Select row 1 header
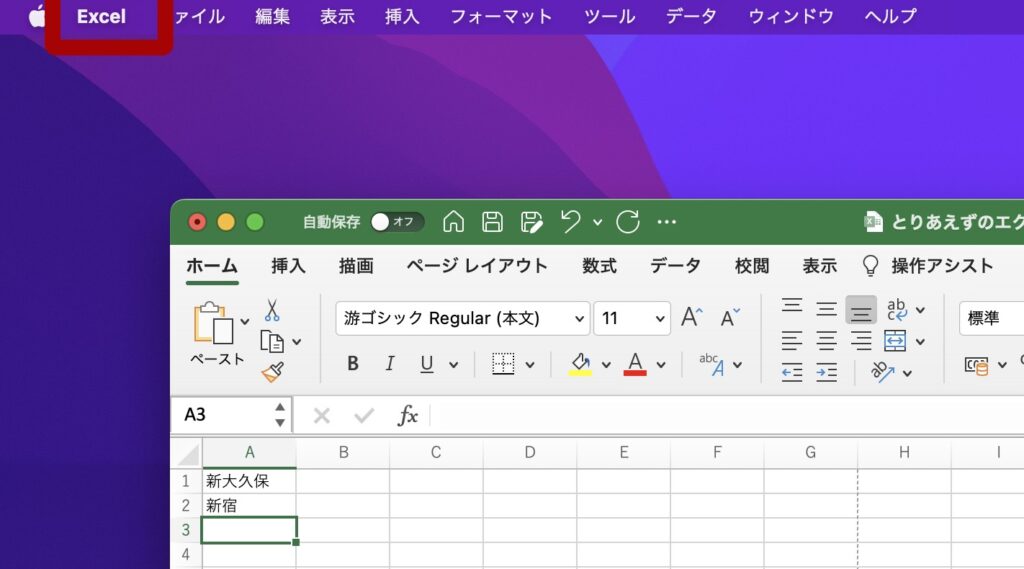Image resolution: width=1024 pixels, height=569 pixels. click(186, 481)
